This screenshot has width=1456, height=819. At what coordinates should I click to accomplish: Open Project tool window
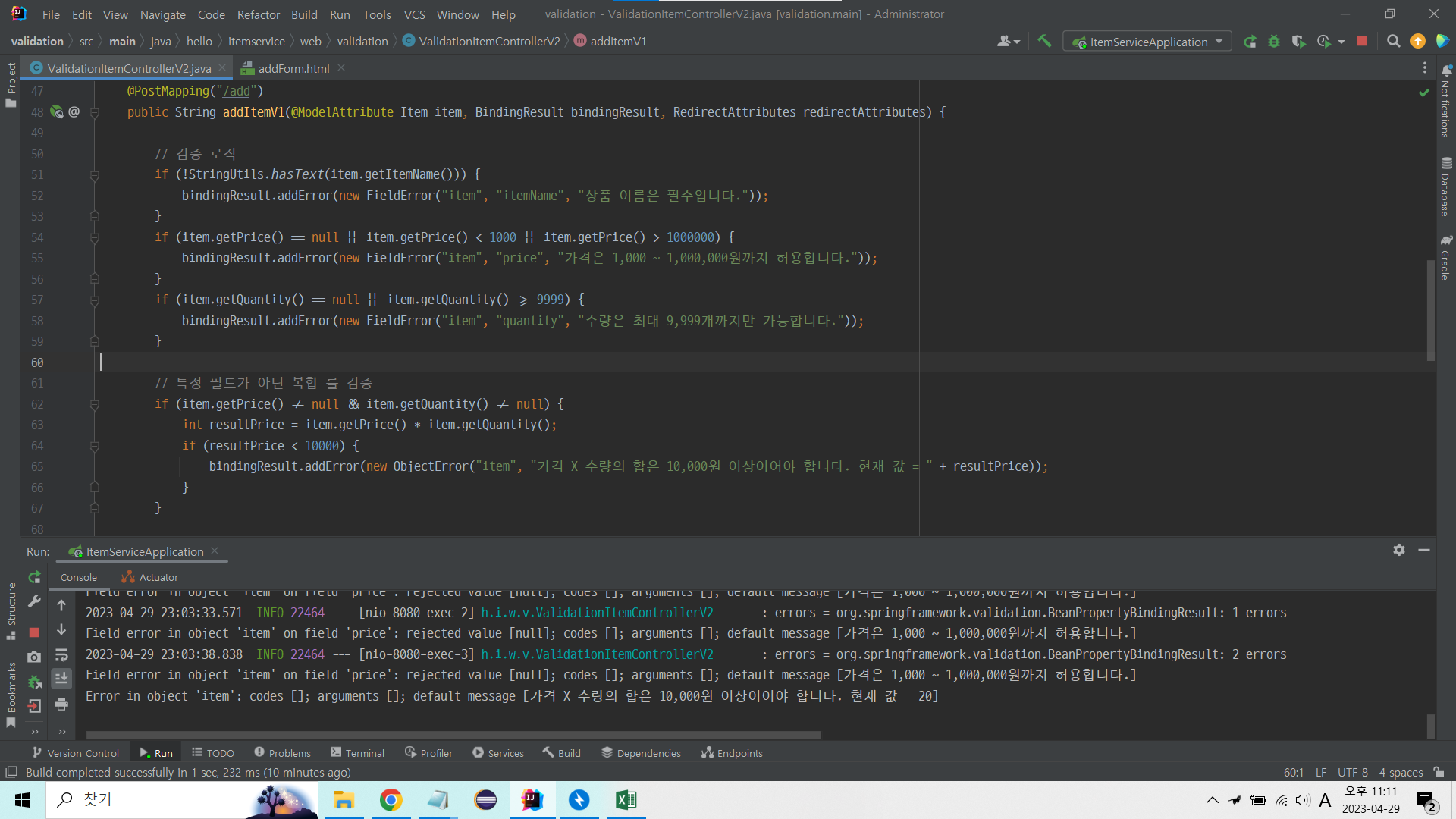point(11,84)
